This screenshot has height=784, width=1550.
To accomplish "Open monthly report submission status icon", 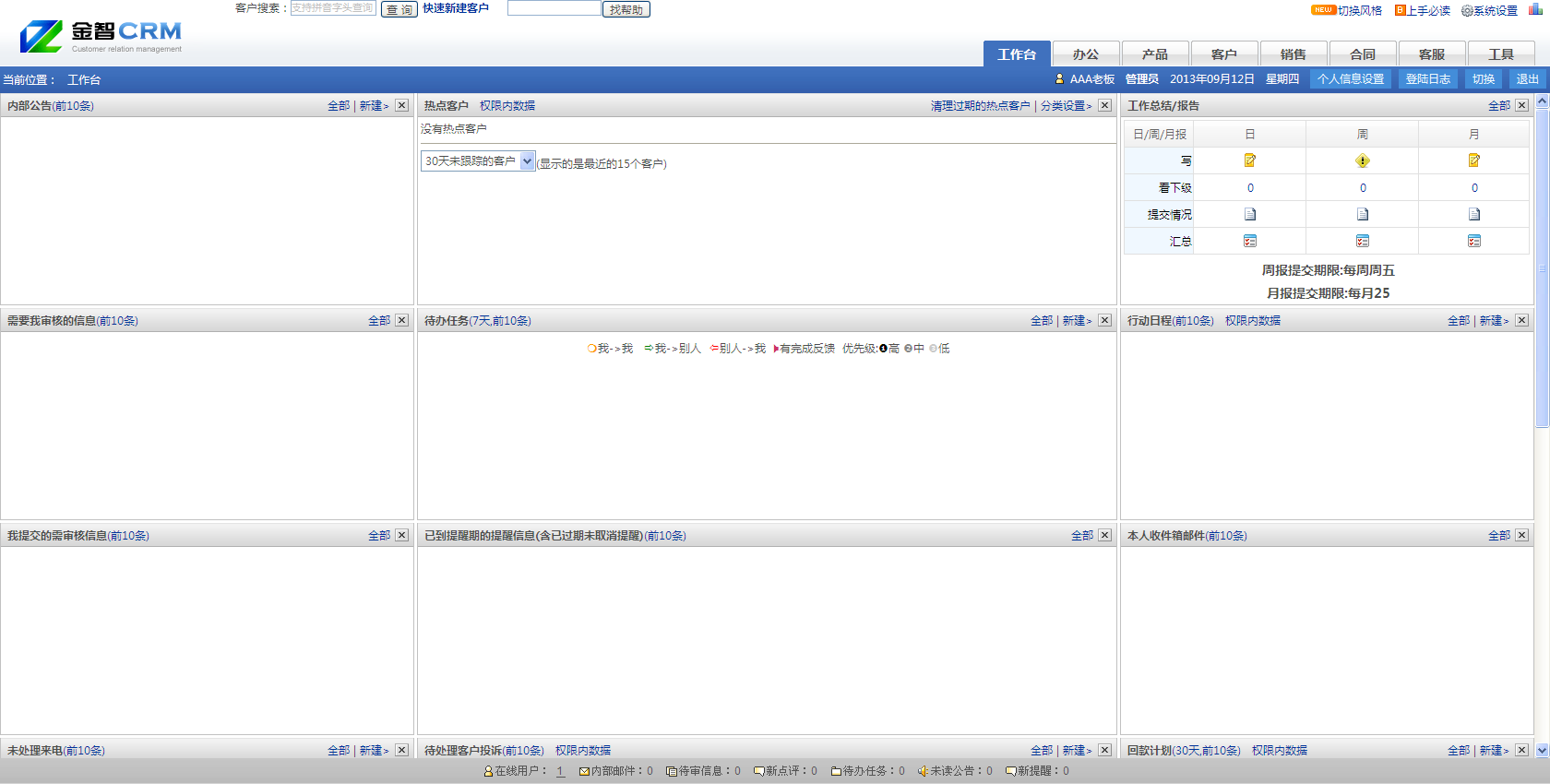I will (x=1474, y=214).
